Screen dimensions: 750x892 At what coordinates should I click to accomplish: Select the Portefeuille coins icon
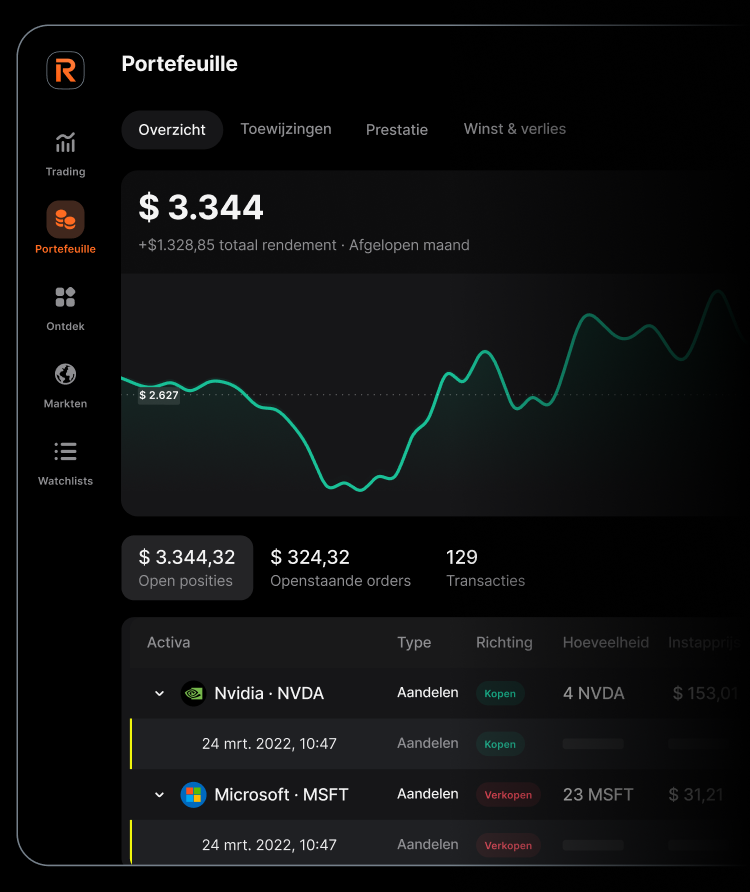[x=65, y=219]
